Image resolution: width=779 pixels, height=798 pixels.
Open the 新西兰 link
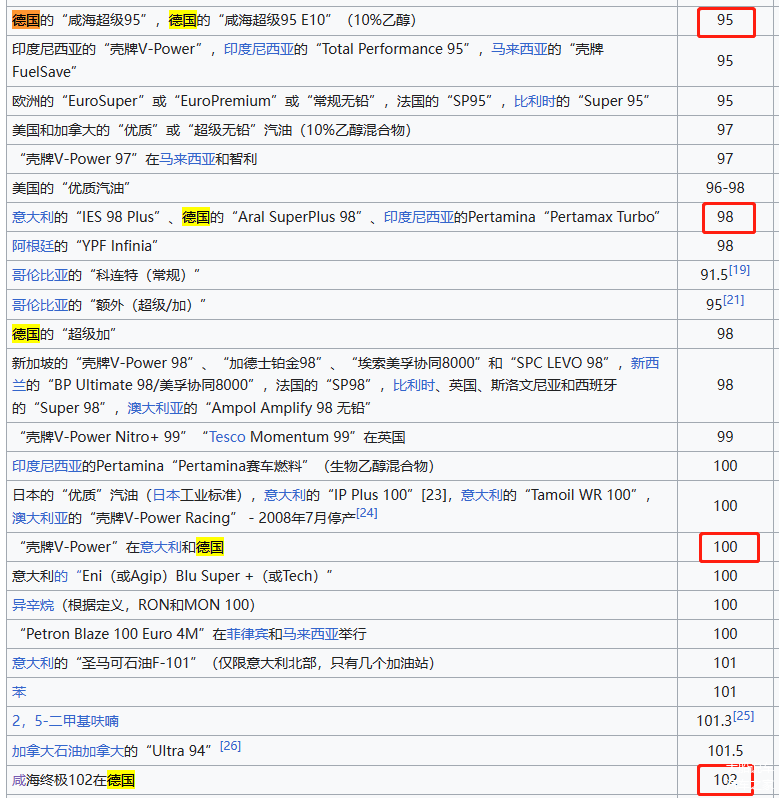(644, 363)
